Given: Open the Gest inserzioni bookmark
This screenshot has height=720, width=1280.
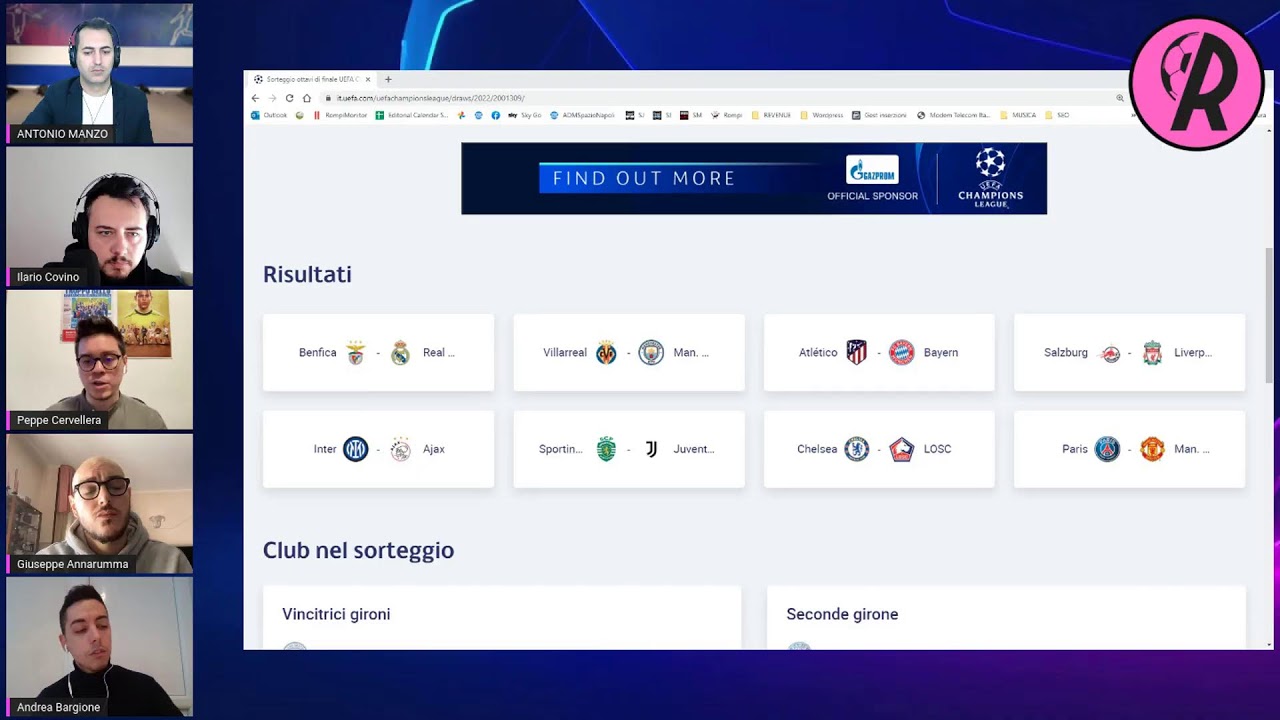Looking at the screenshot, I should (879, 115).
